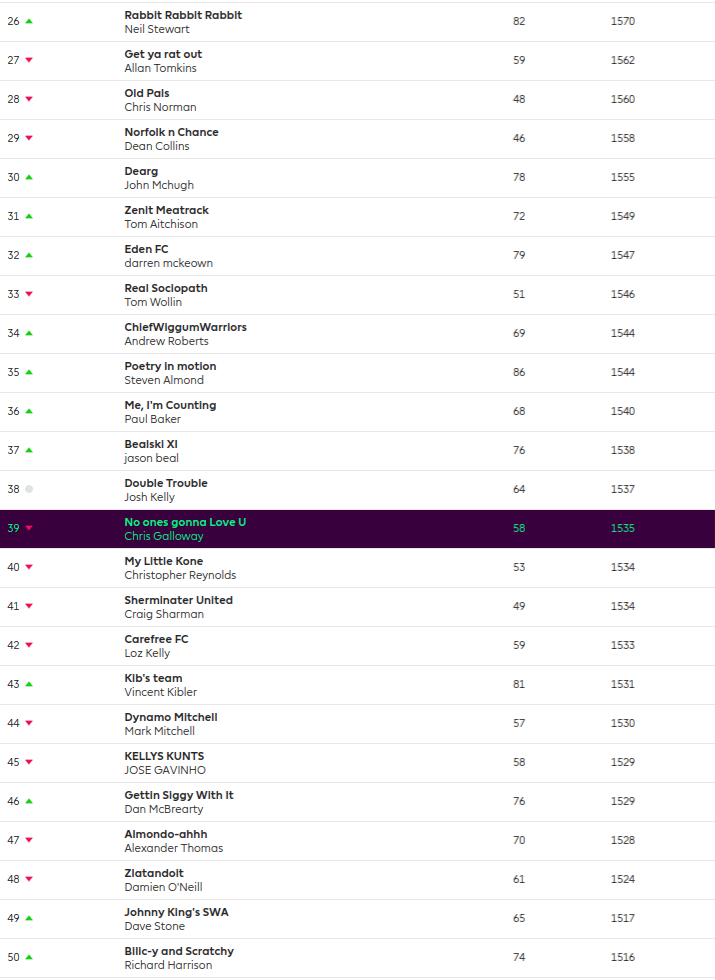View the Sherminater United team

178,600
